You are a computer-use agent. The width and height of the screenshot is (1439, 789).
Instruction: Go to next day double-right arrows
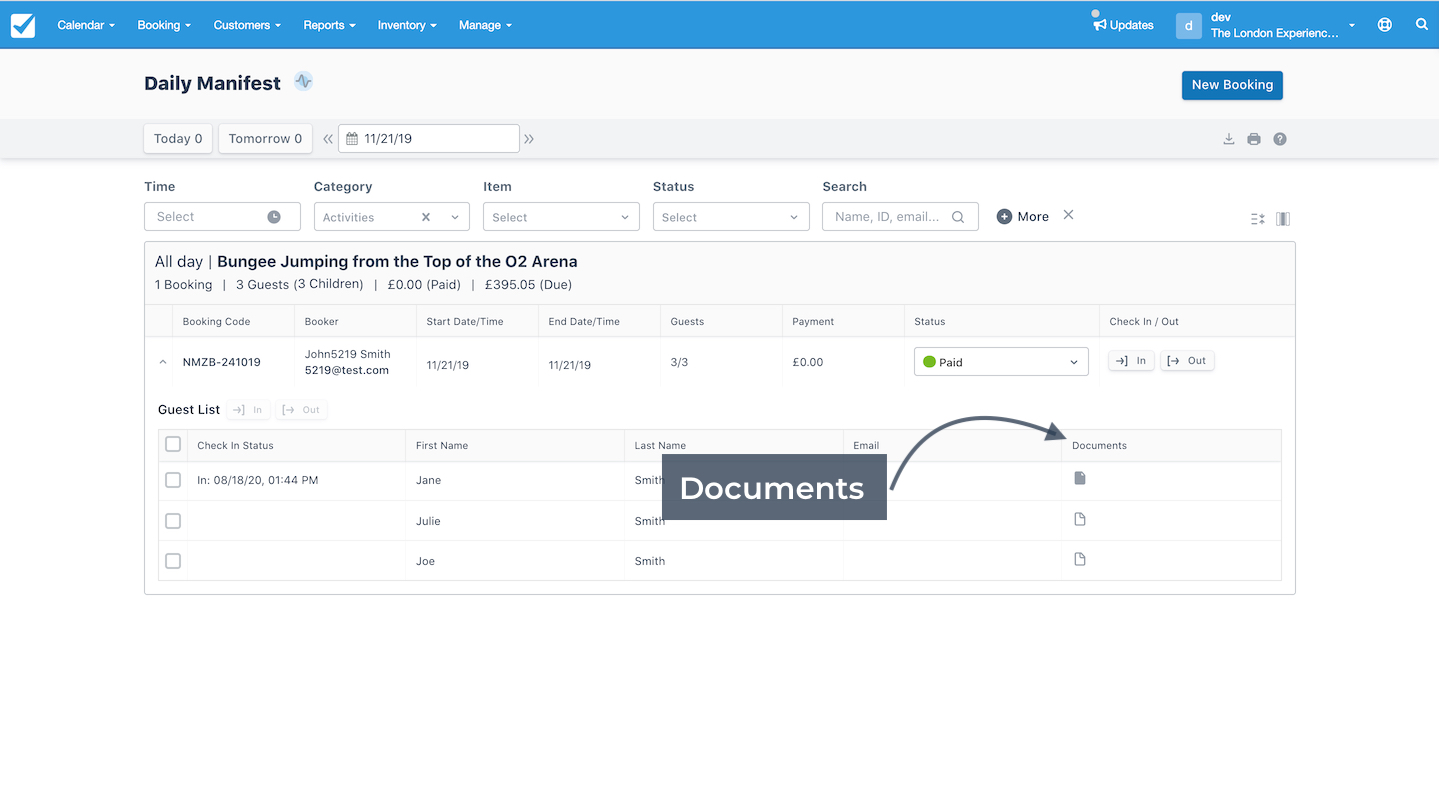(529, 139)
